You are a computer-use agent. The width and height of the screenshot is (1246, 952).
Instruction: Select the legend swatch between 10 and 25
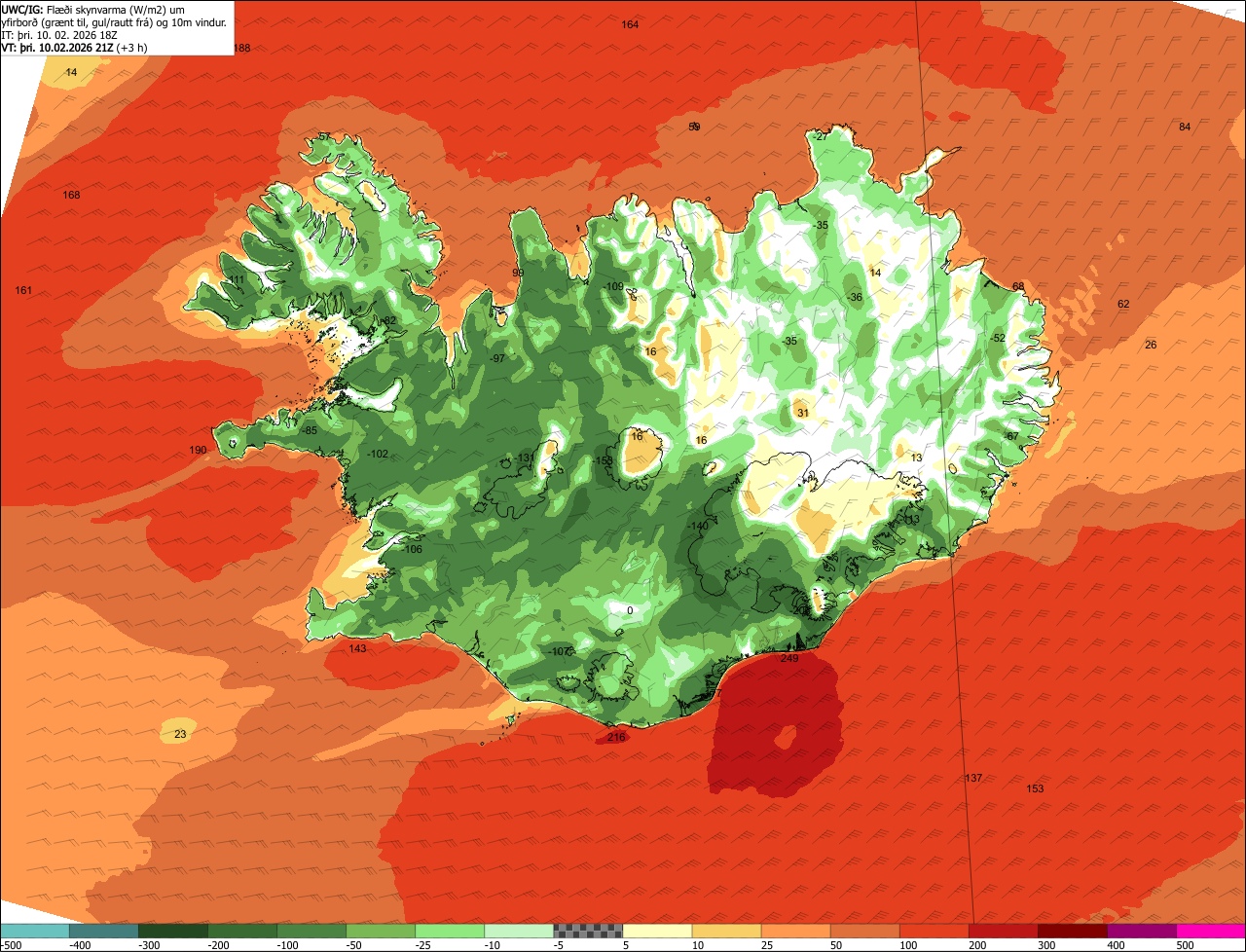(726, 931)
